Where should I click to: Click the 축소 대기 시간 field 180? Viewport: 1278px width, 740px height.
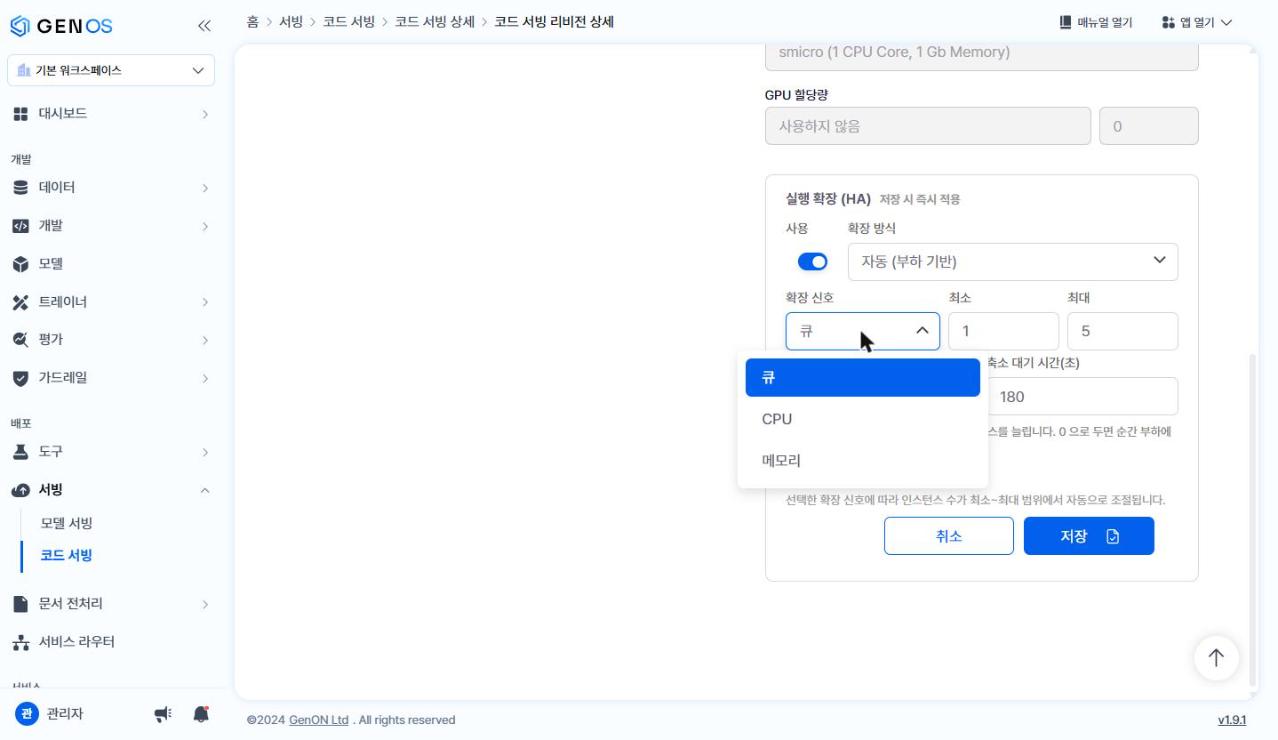click(1083, 396)
